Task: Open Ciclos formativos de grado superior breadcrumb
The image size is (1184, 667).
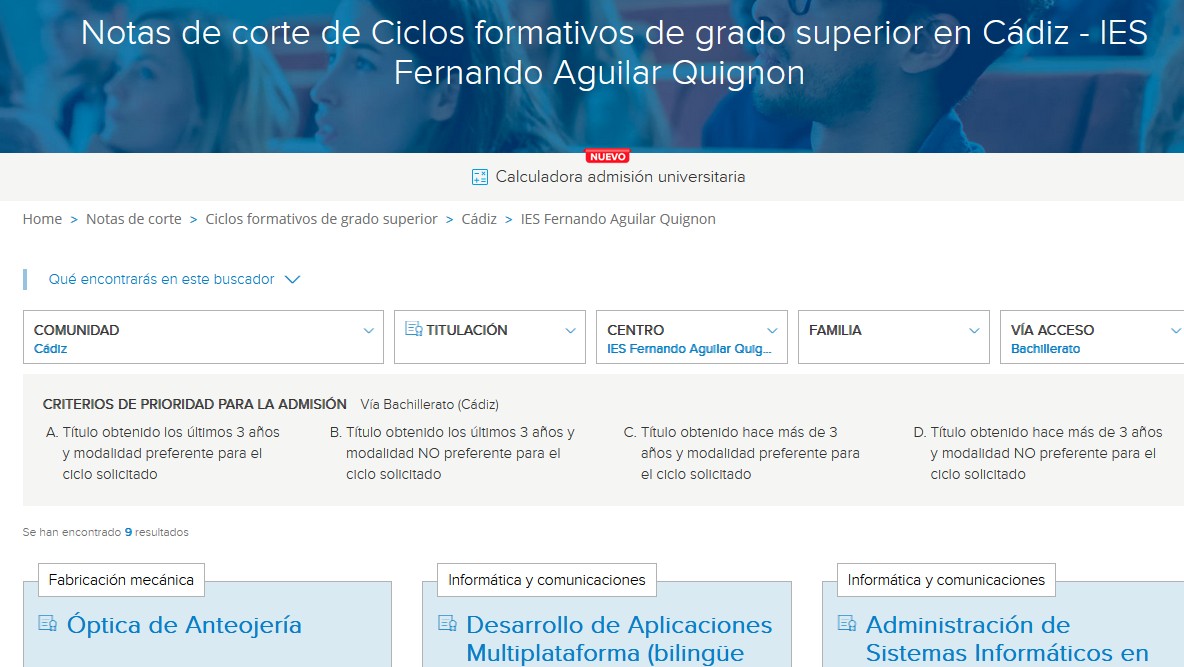Action: coord(322,219)
